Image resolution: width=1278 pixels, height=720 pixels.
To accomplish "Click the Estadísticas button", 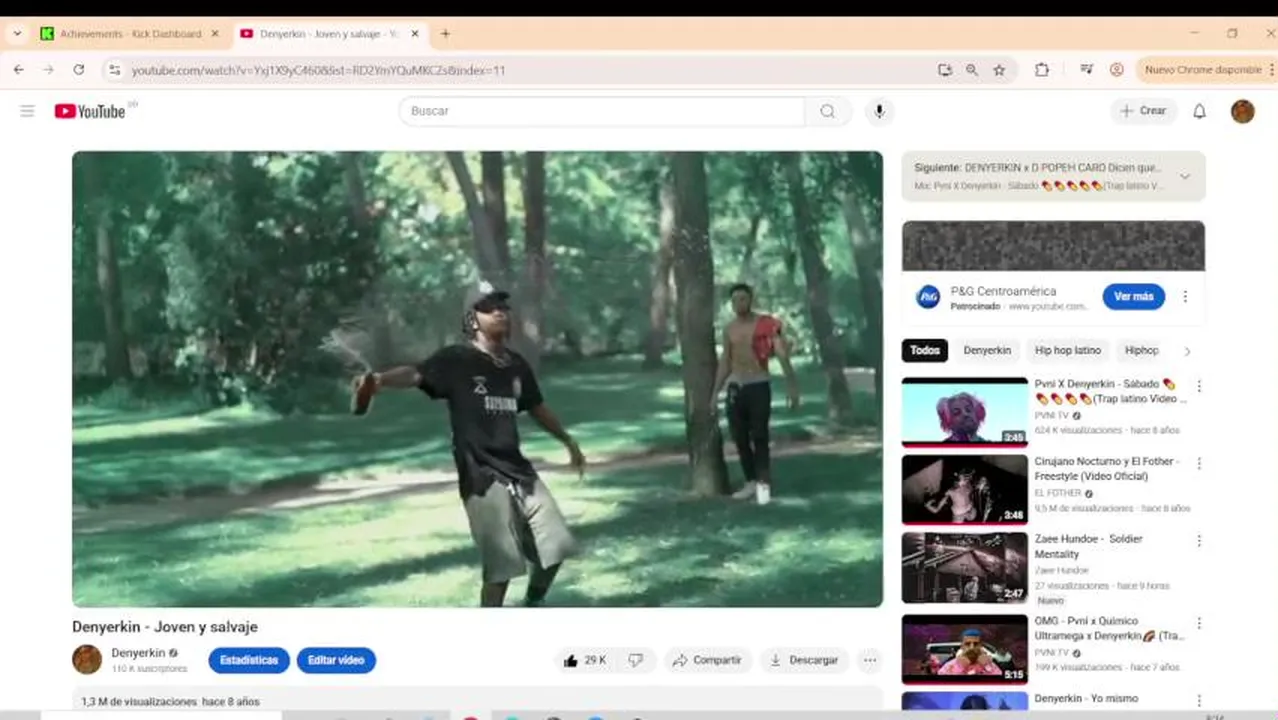I will click(x=249, y=660).
